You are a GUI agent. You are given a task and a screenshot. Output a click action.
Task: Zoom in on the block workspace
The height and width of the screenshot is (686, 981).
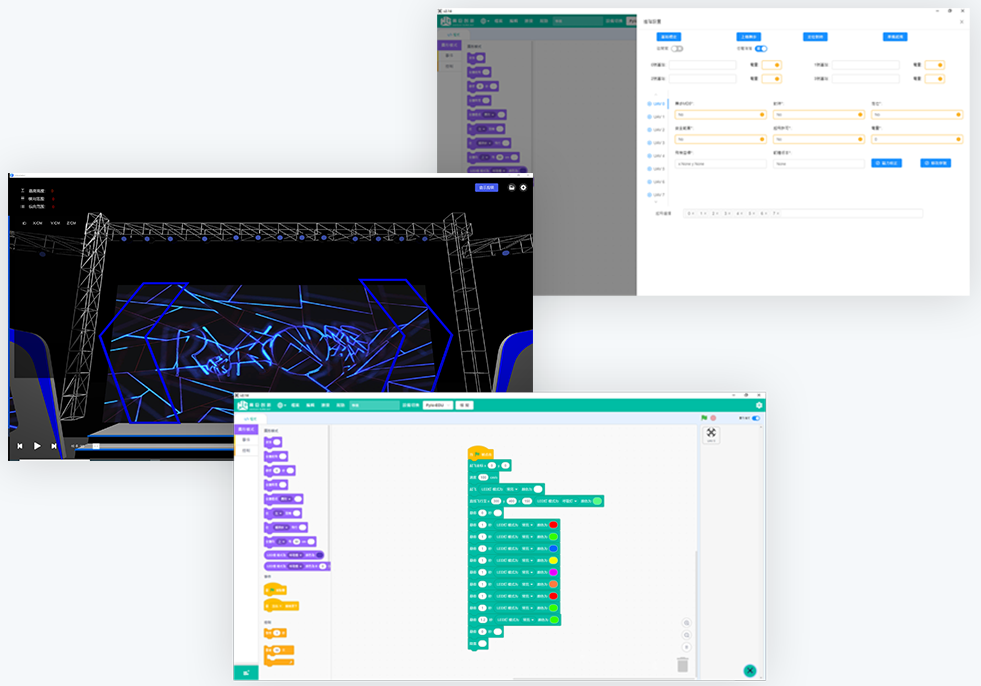click(x=687, y=623)
